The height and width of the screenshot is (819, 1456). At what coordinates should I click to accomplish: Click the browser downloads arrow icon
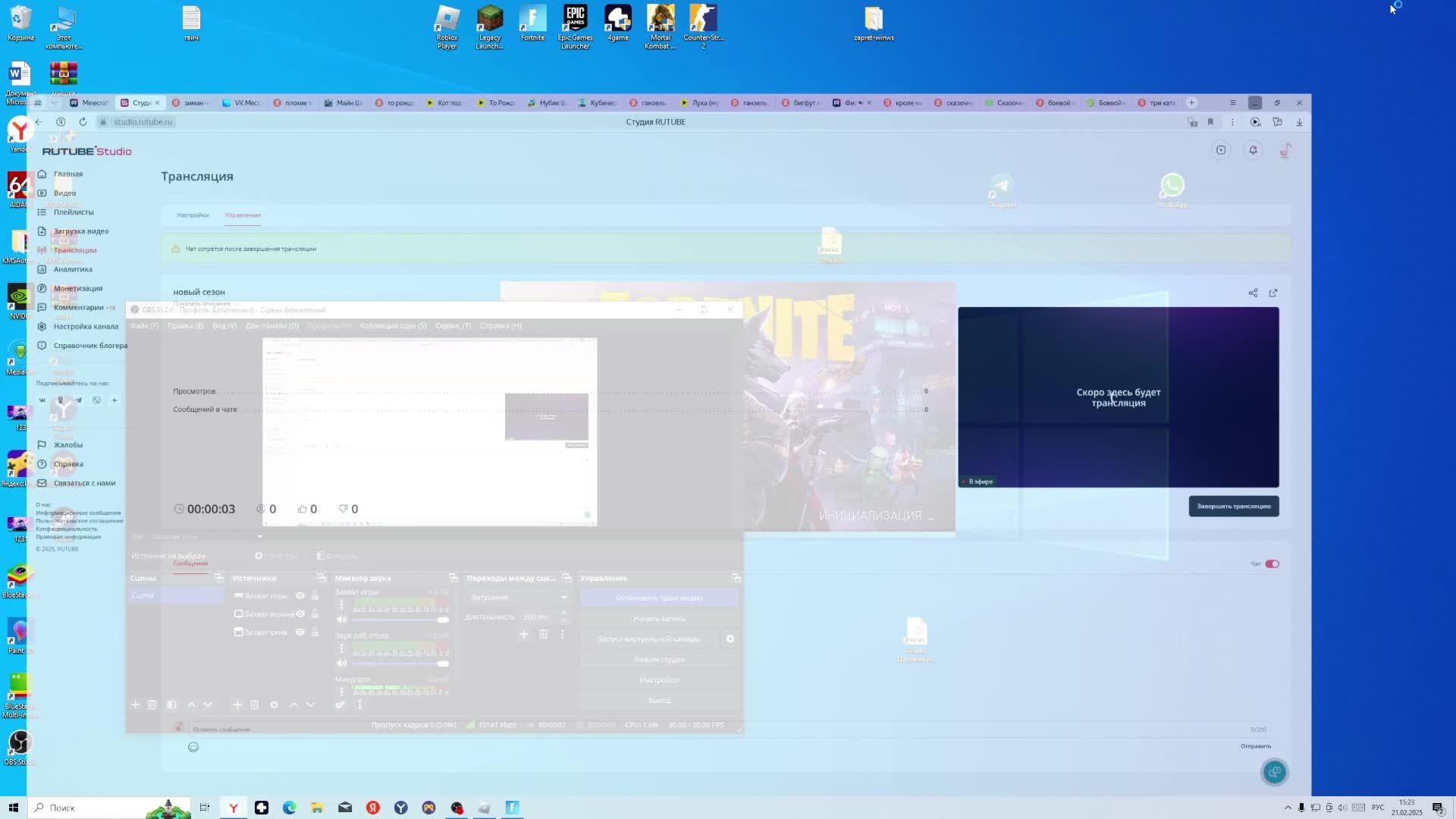click(x=1299, y=122)
